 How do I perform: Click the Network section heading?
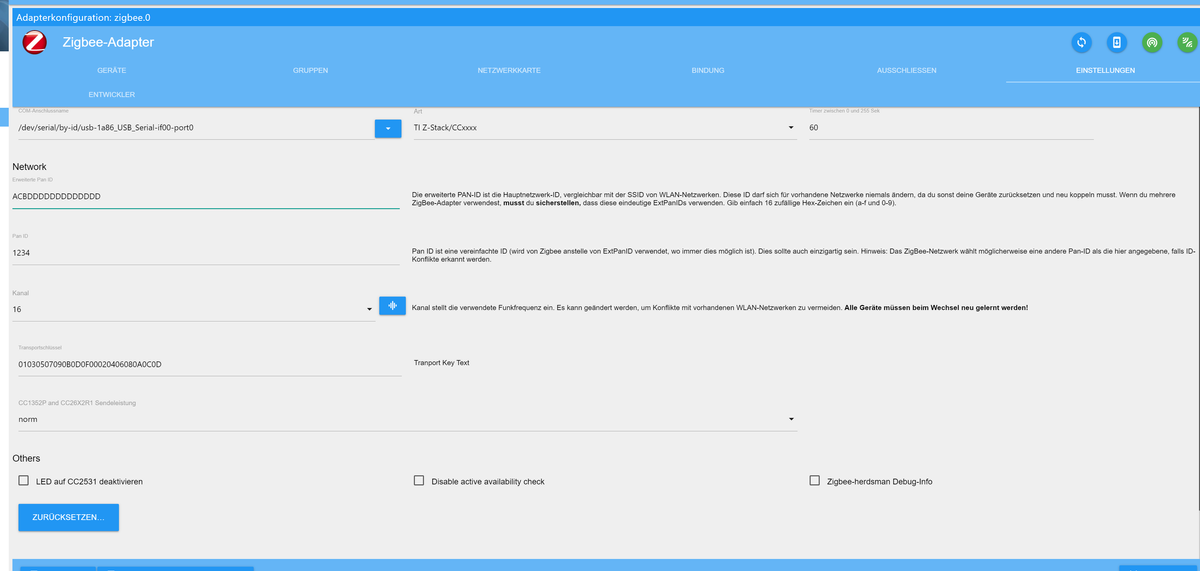coord(30,166)
